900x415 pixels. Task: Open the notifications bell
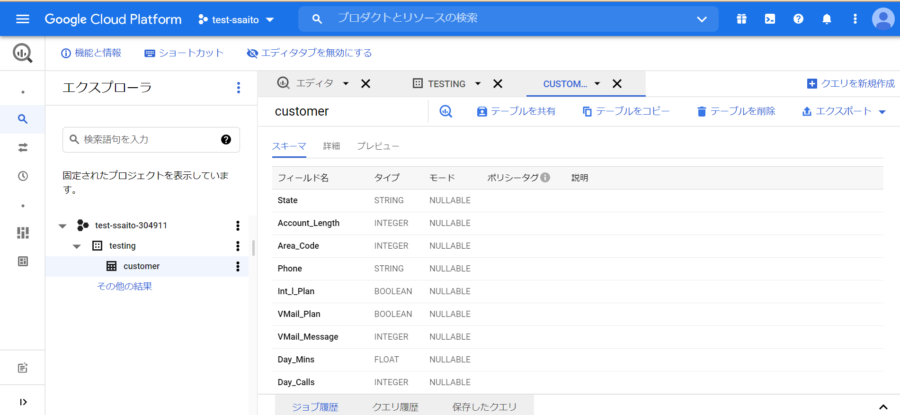click(827, 19)
